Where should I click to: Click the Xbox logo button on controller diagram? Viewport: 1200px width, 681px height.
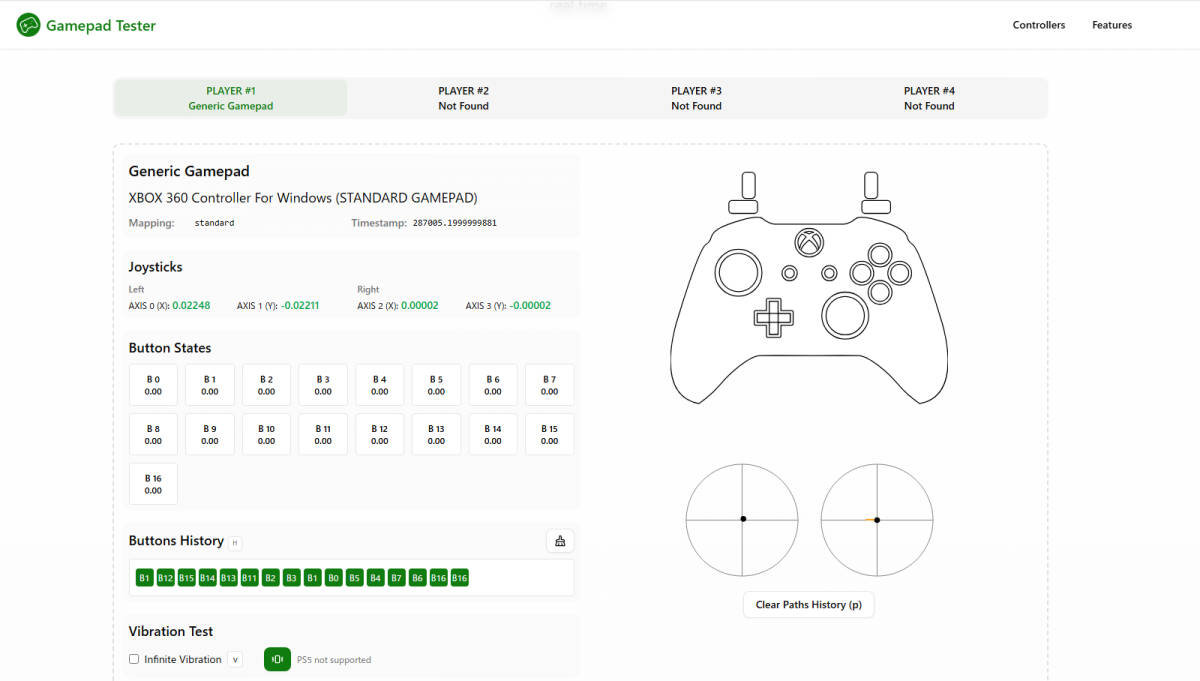[x=809, y=242]
